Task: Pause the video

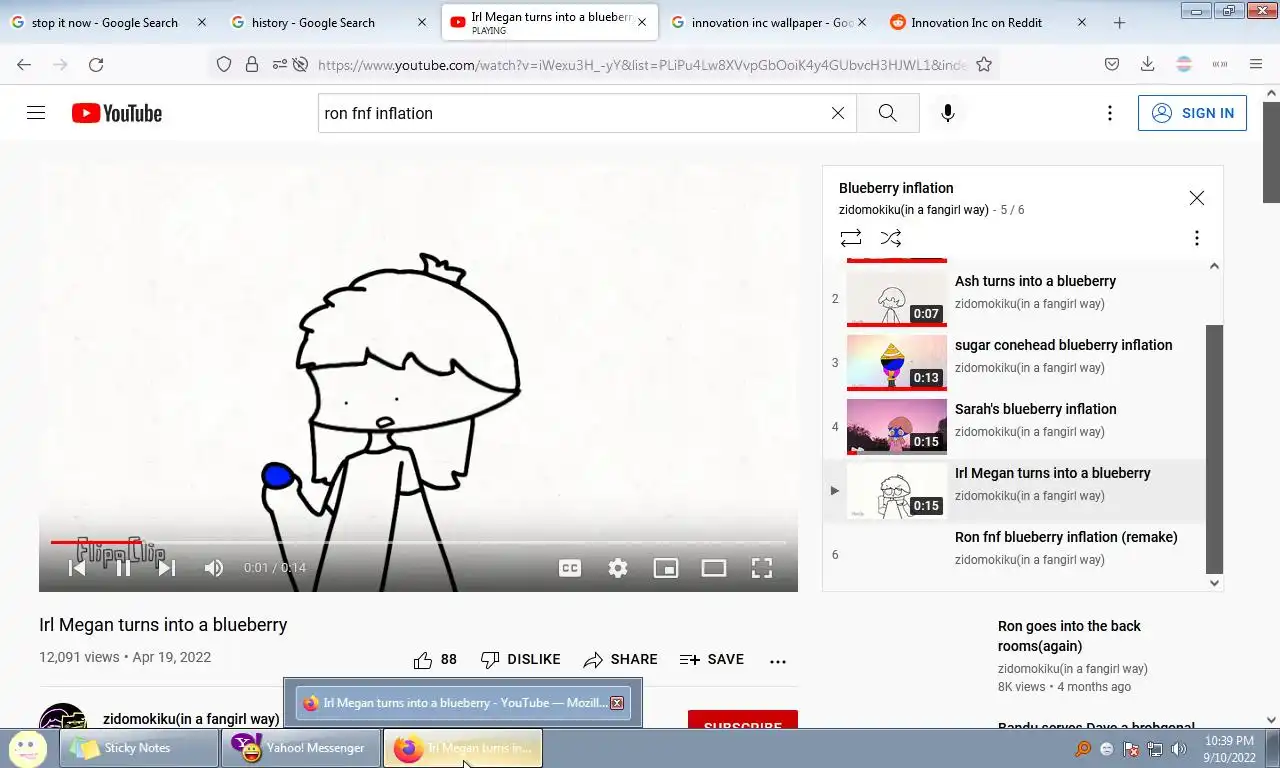Action: point(123,568)
